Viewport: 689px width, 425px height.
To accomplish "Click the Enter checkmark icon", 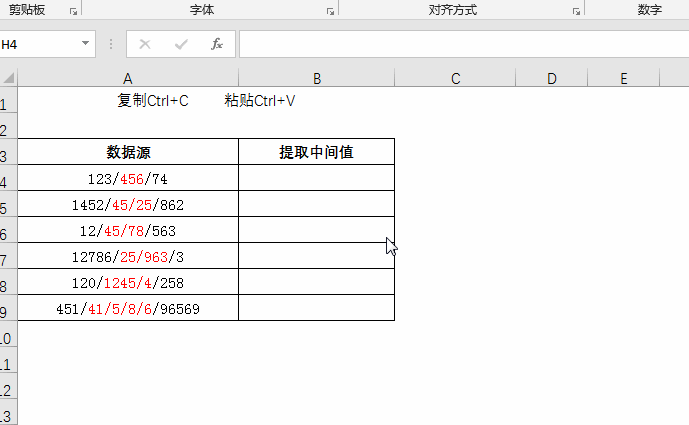I will click(x=181, y=44).
